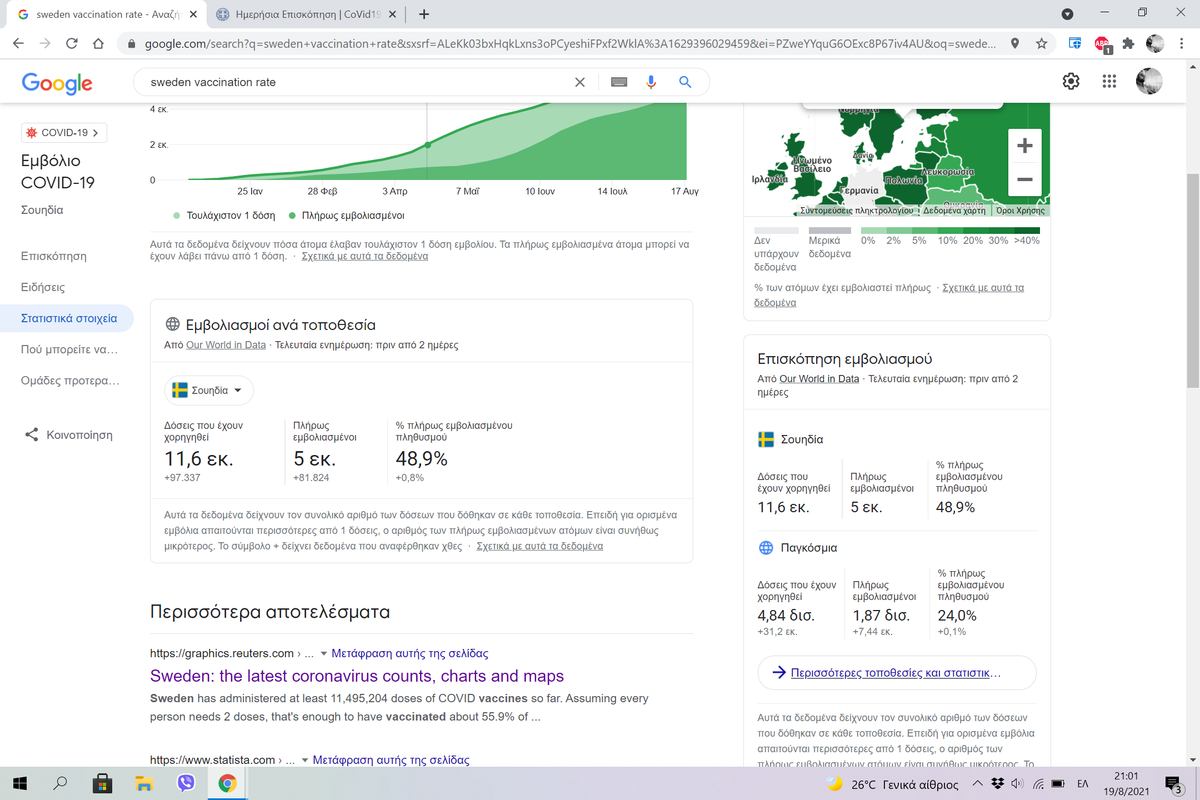1200x800 pixels.
Task: Open the Reuters result options dropdown arrow
Action: (323, 654)
